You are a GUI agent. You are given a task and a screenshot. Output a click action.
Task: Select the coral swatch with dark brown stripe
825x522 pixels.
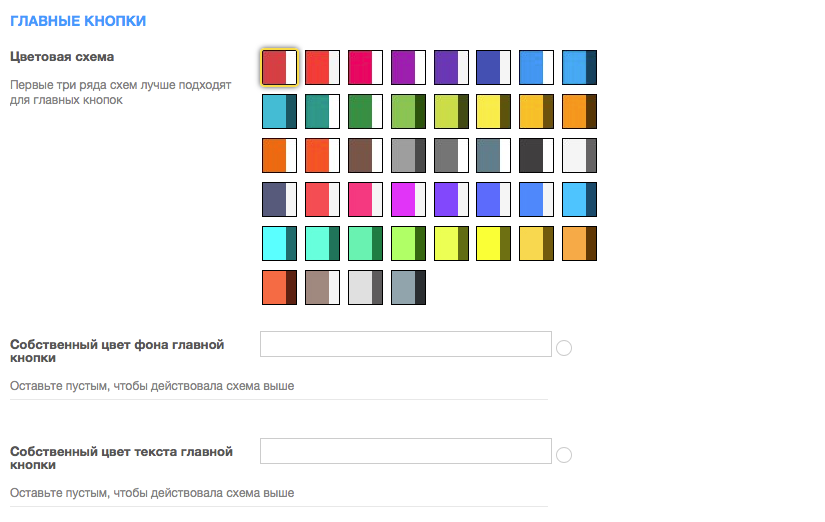click(x=279, y=287)
